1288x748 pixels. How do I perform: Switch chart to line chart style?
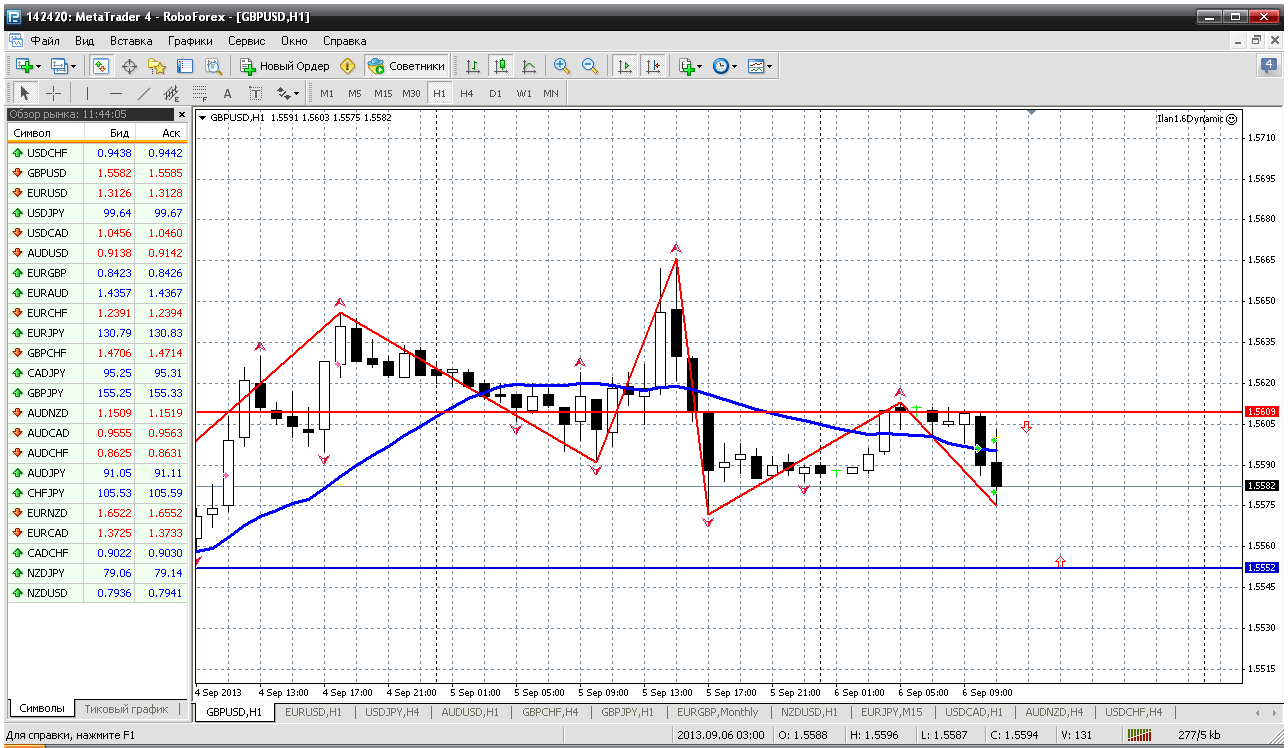tap(529, 66)
